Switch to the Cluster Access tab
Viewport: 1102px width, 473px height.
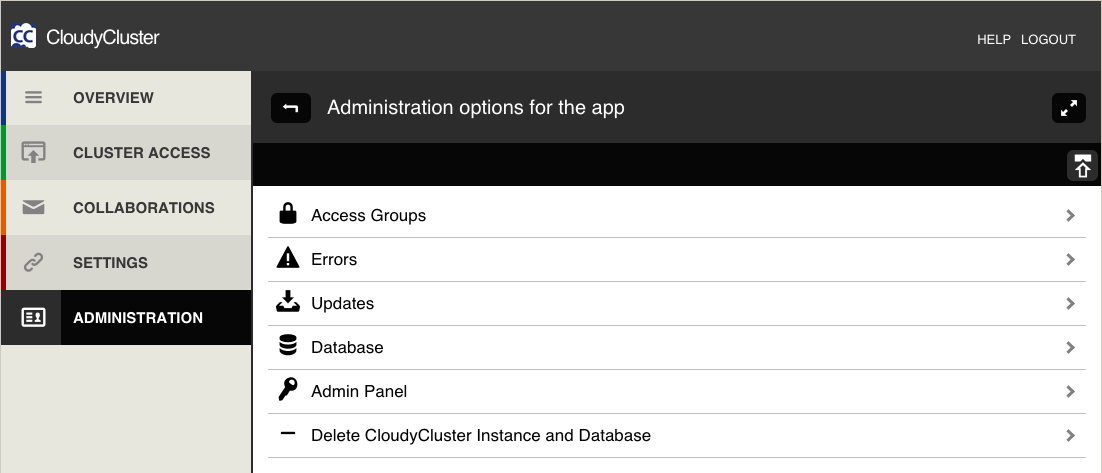coord(127,153)
